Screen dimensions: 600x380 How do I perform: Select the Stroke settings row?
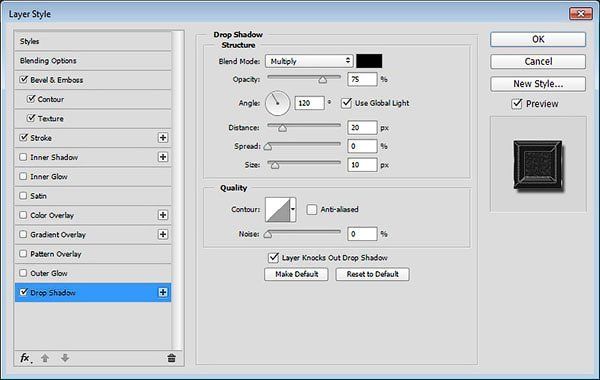(93, 138)
